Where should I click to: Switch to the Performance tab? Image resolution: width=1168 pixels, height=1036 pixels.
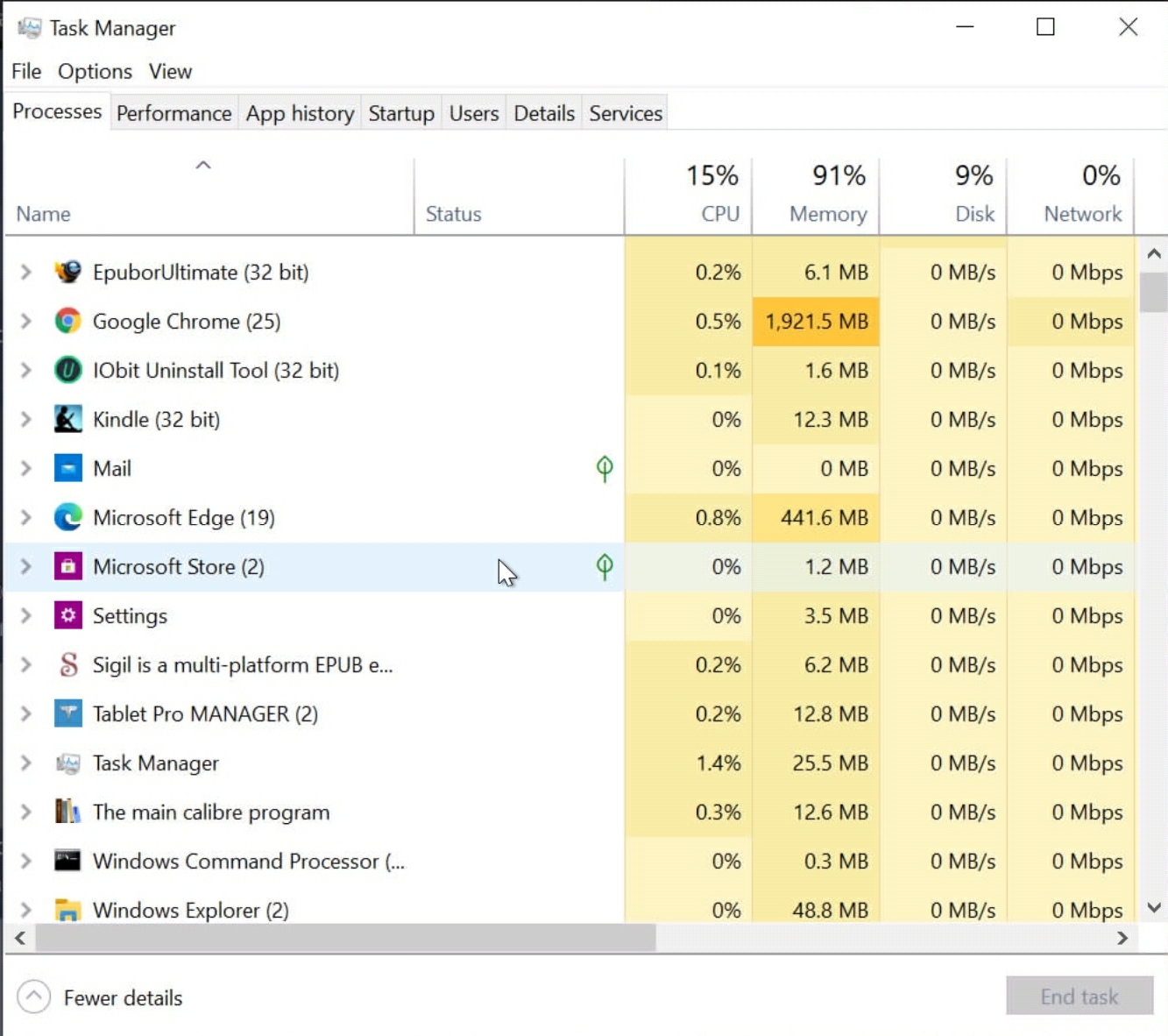point(173,113)
